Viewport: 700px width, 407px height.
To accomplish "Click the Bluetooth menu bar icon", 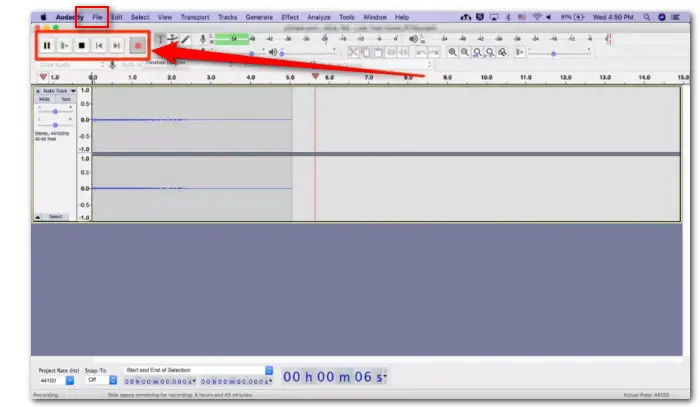I will [x=508, y=17].
